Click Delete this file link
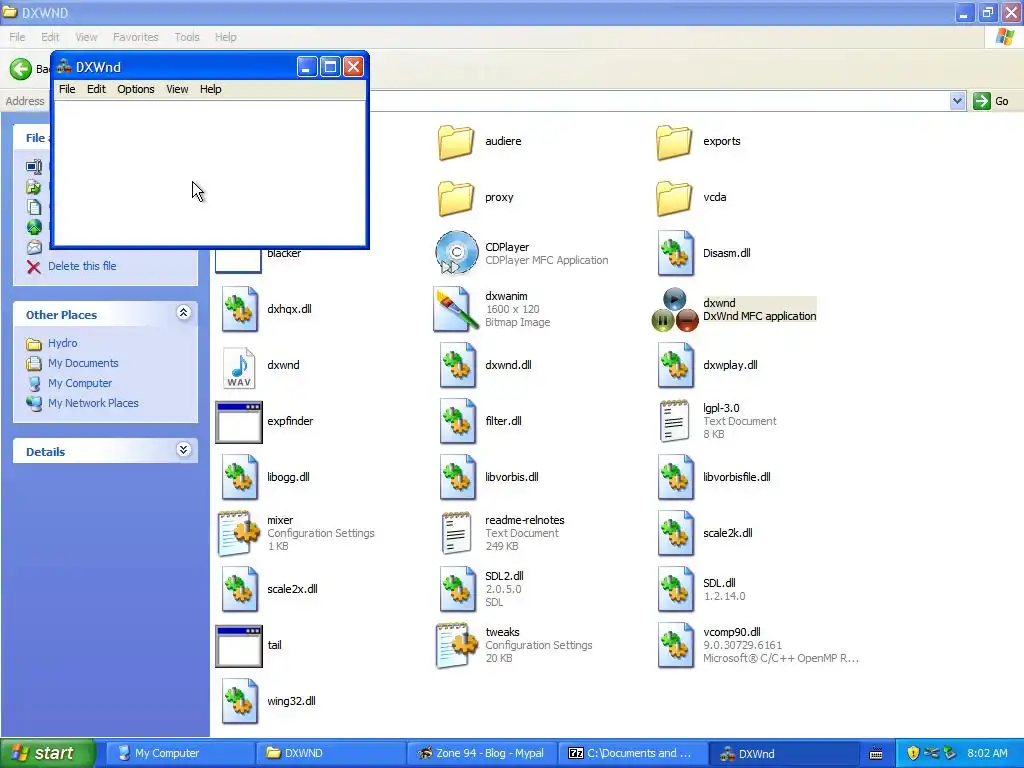This screenshot has width=1024, height=768. (x=82, y=266)
